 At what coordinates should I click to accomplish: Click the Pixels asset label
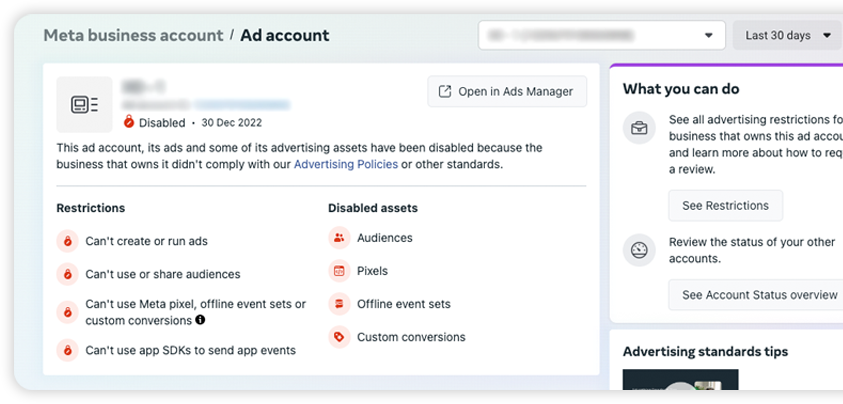pyautogui.click(x=373, y=271)
